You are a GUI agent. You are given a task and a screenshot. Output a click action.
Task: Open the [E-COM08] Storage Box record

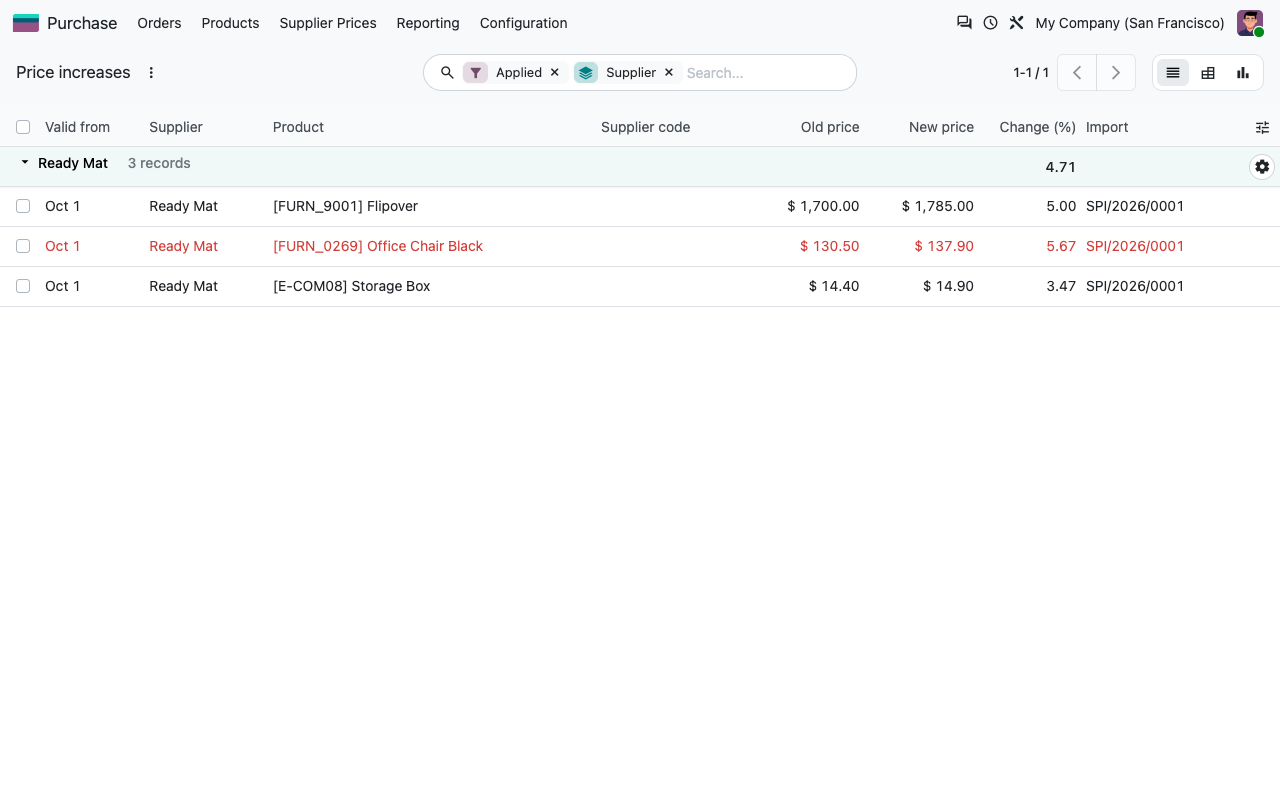pos(351,286)
